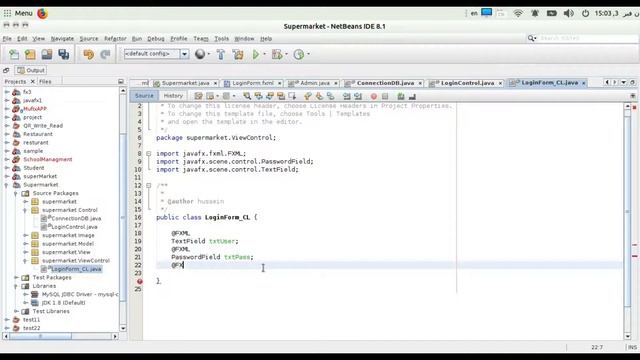Open the system Menu launcher
Image resolution: width=640 pixels, height=360 pixels.
click(18, 13)
